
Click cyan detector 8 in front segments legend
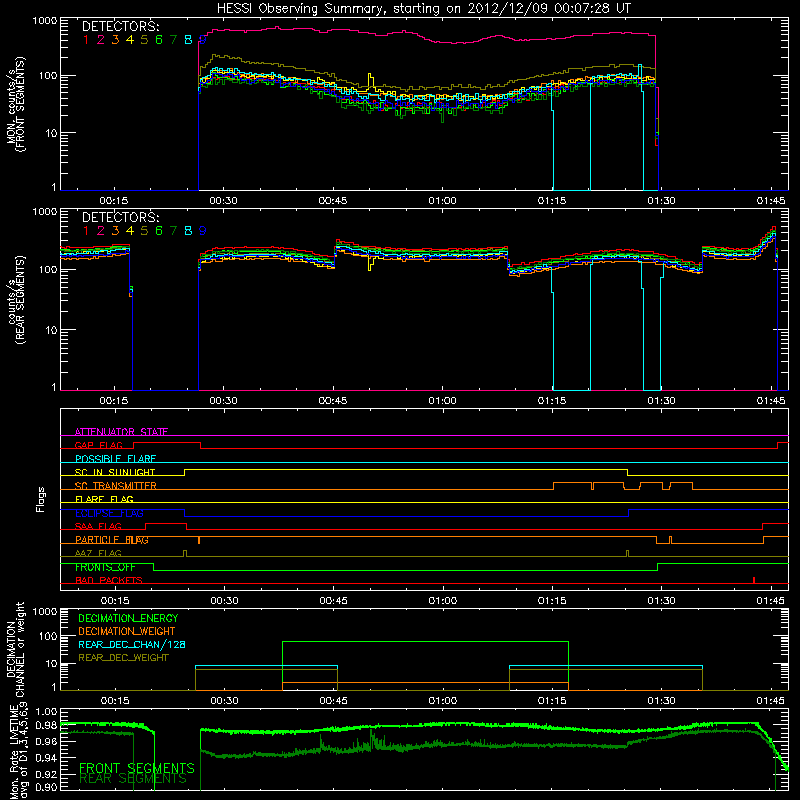(188, 40)
